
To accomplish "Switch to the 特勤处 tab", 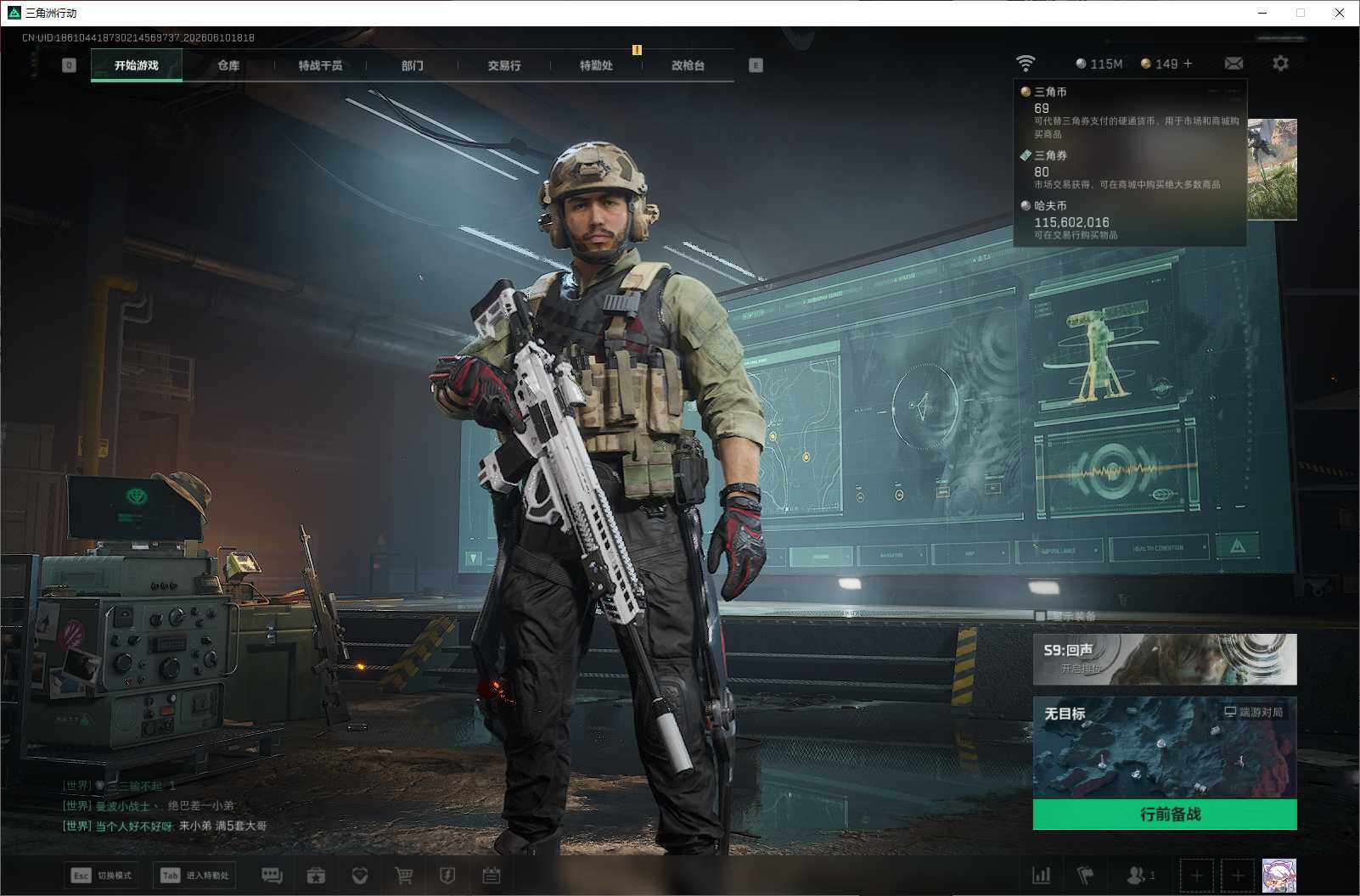I will click(596, 65).
